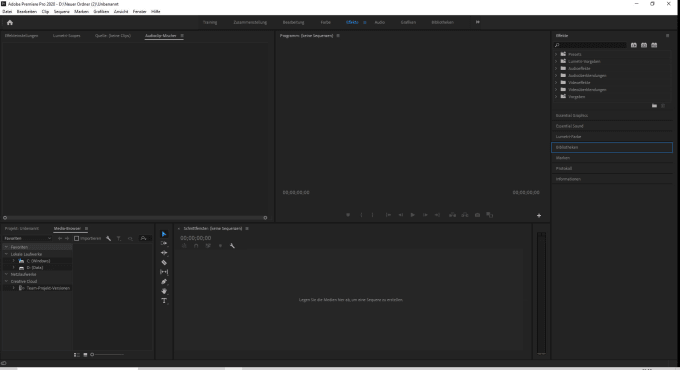This screenshot has height=370, width=680.
Task: Switch to the Farbe workspace
Action: tap(325, 22)
